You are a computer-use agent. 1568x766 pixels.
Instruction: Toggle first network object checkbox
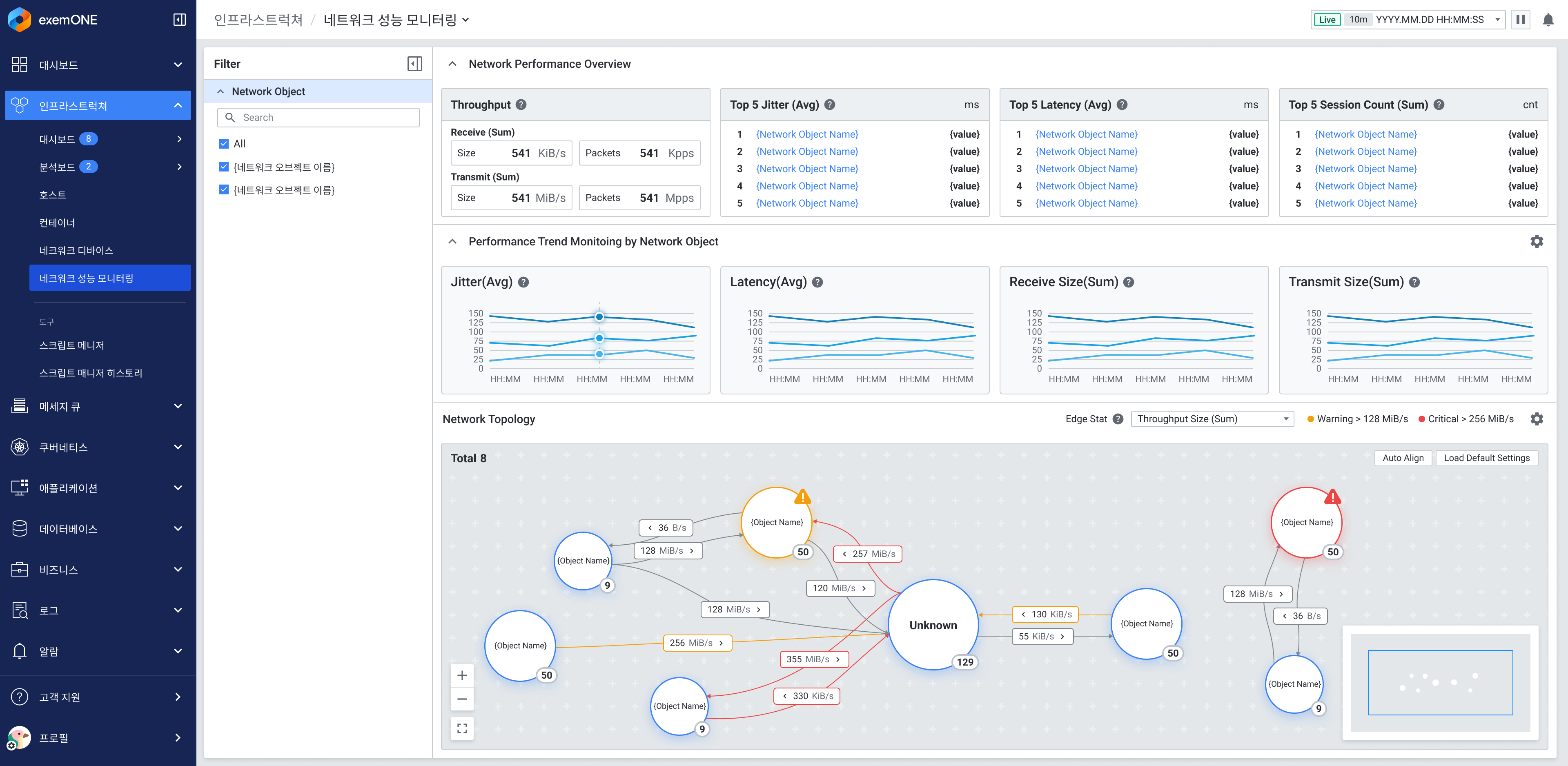click(223, 167)
